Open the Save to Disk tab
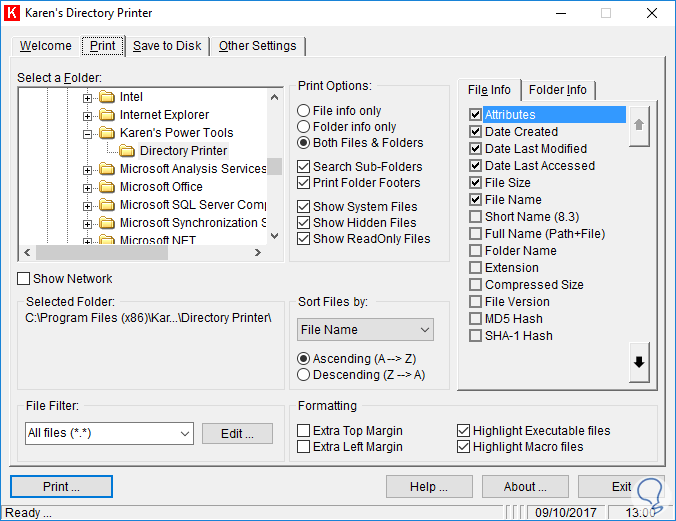 [x=167, y=46]
